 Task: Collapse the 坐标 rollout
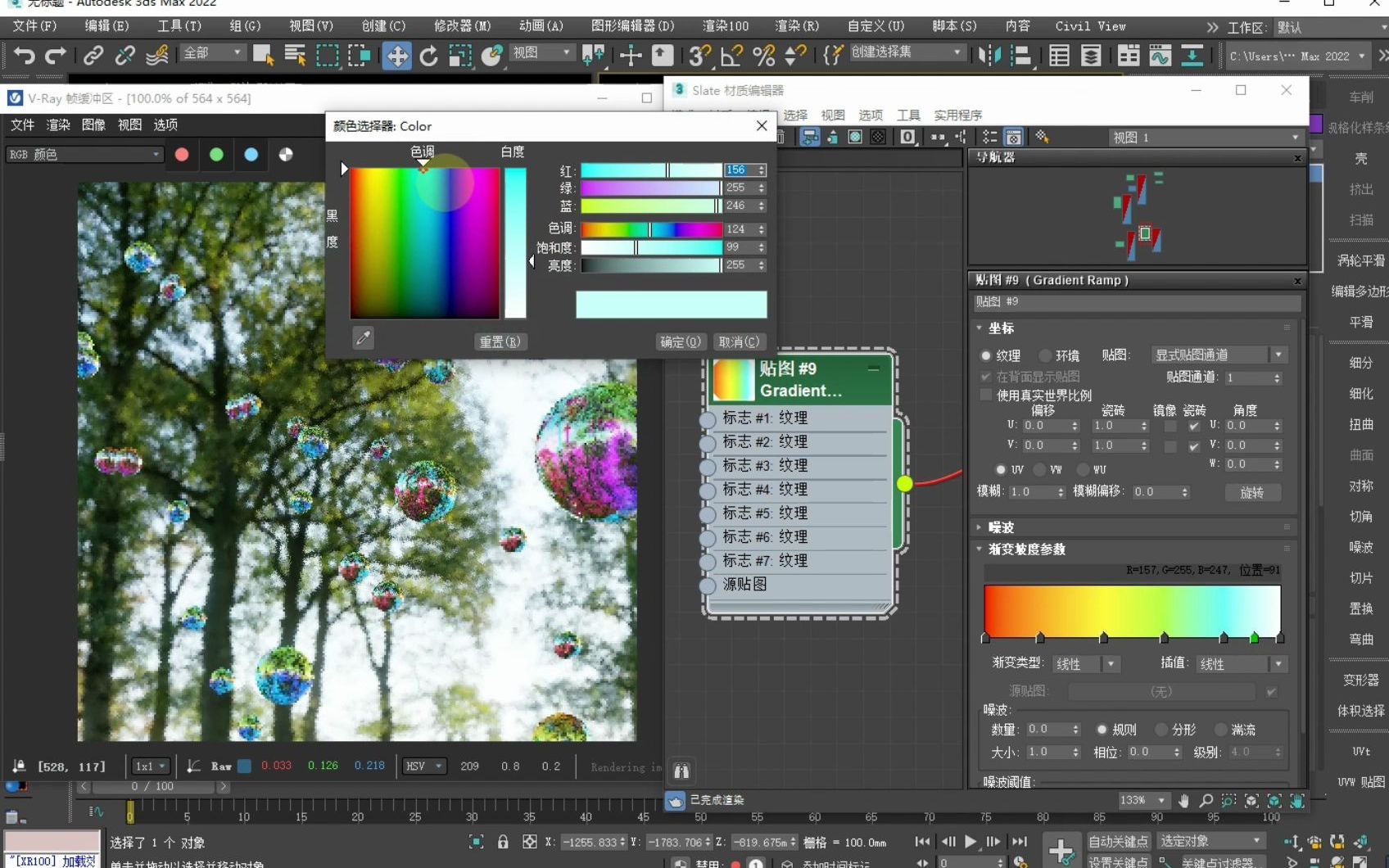[1001, 328]
